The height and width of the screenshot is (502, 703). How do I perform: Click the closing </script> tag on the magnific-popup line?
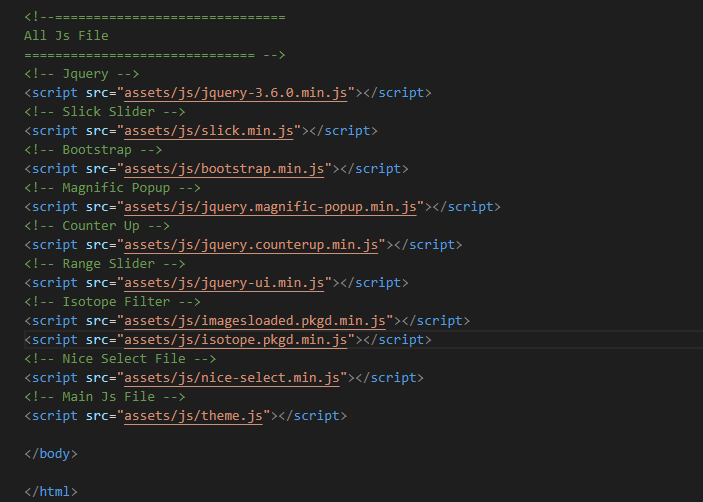(467, 207)
